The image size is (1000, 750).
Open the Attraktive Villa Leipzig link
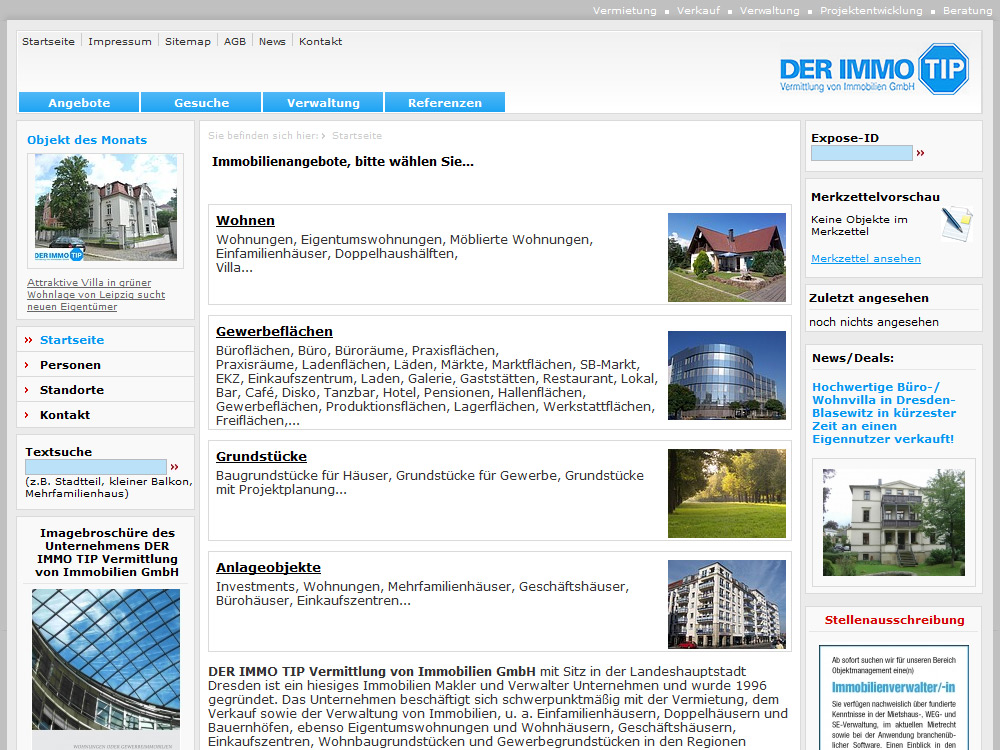(96, 295)
